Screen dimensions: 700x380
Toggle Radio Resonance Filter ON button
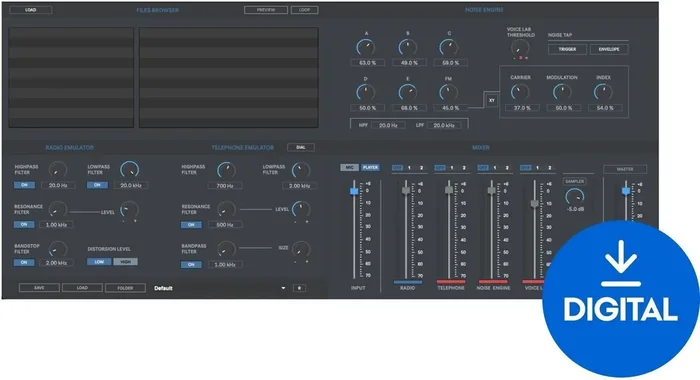(x=24, y=224)
